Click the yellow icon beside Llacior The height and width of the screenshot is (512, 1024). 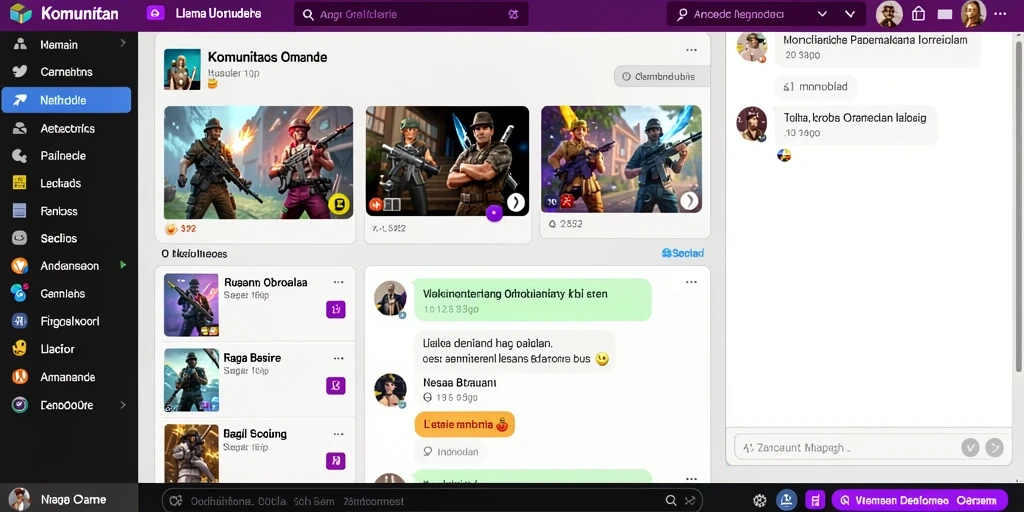coord(20,348)
